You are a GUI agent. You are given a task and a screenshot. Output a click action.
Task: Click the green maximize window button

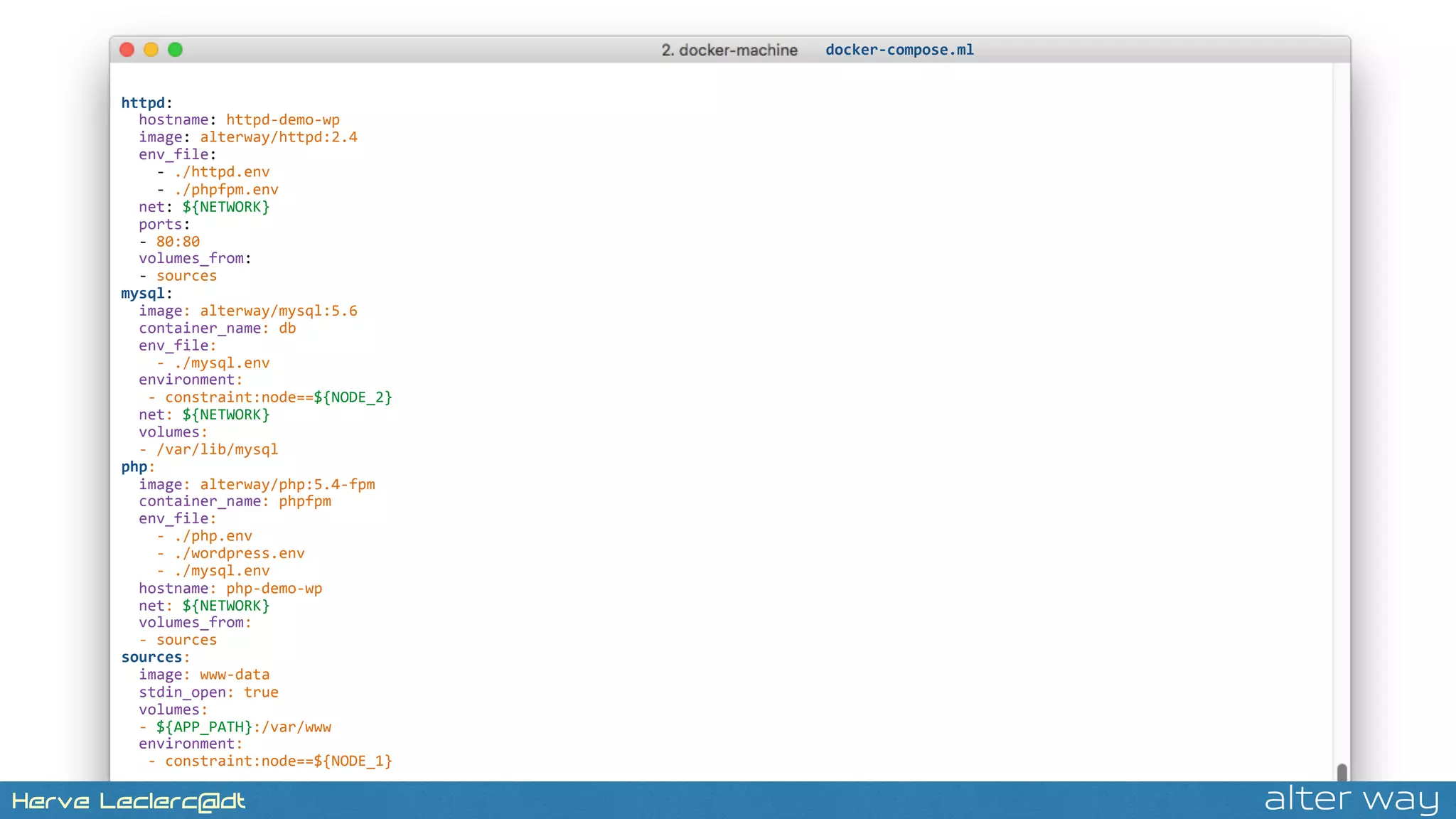coord(175,50)
